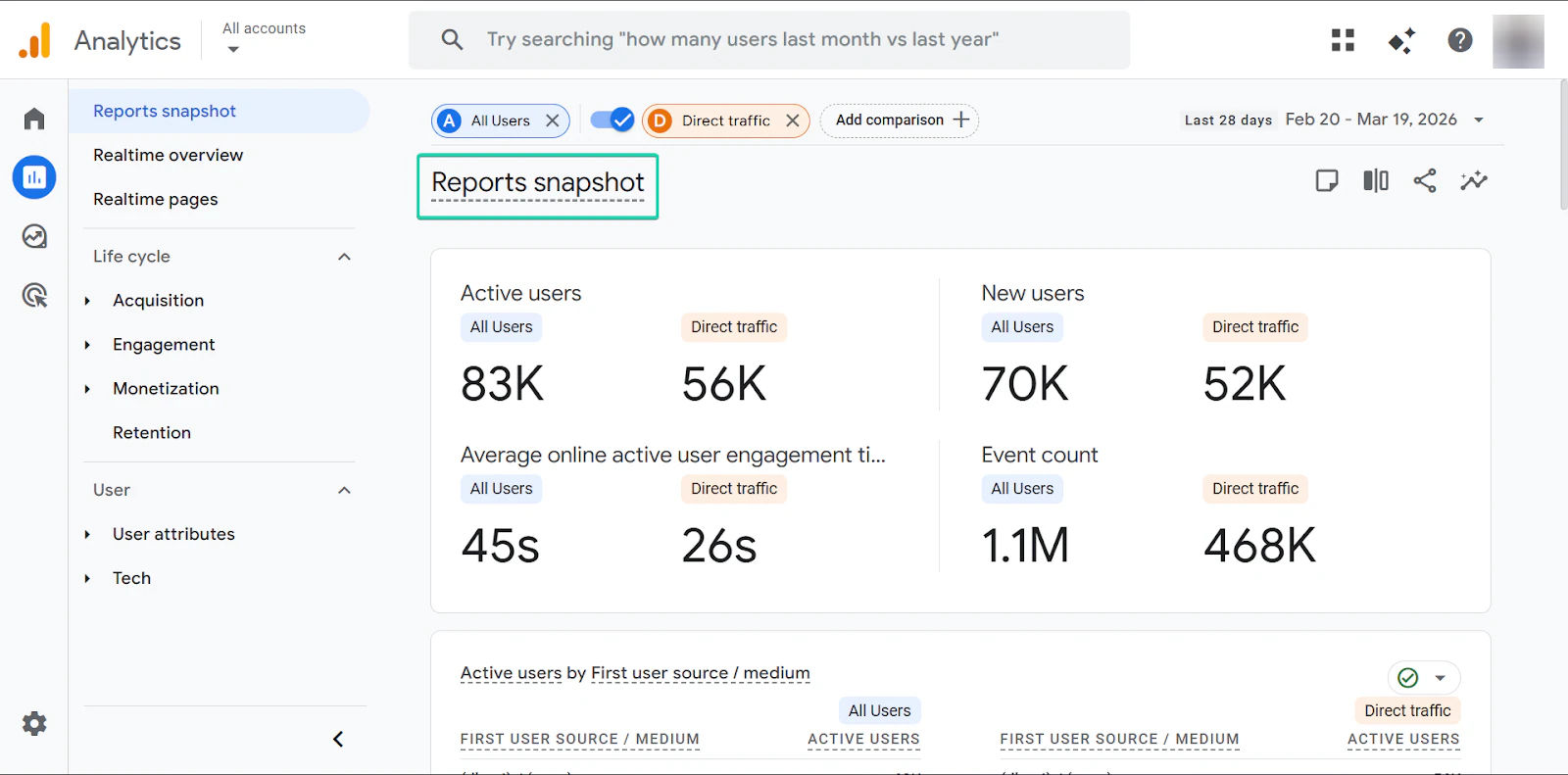1568x775 pixels.
Task: Open the Edit comparisons icon
Action: point(1376,180)
